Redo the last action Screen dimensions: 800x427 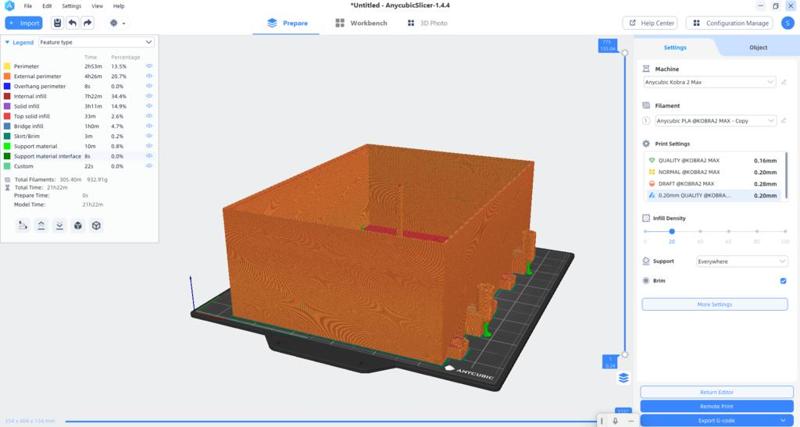click(x=88, y=23)
